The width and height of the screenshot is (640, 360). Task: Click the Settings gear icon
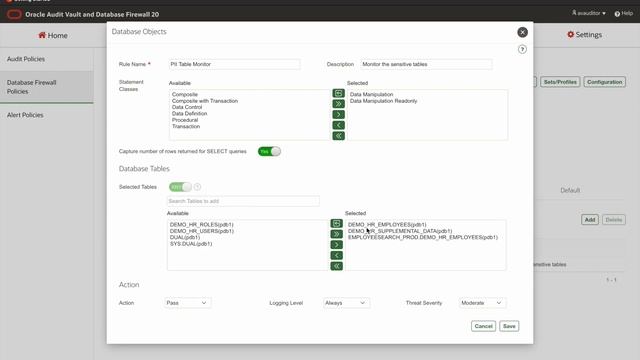point(571,35)
